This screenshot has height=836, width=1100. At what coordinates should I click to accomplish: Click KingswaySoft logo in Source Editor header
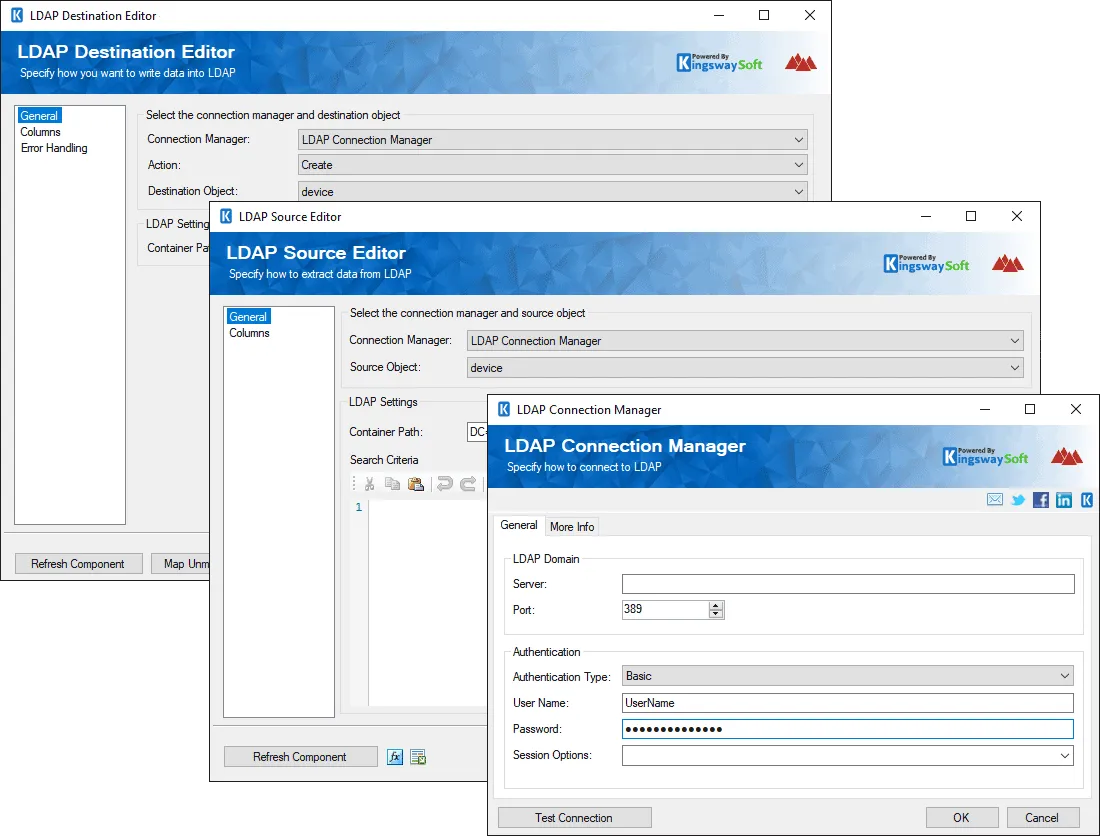(926, 264)
